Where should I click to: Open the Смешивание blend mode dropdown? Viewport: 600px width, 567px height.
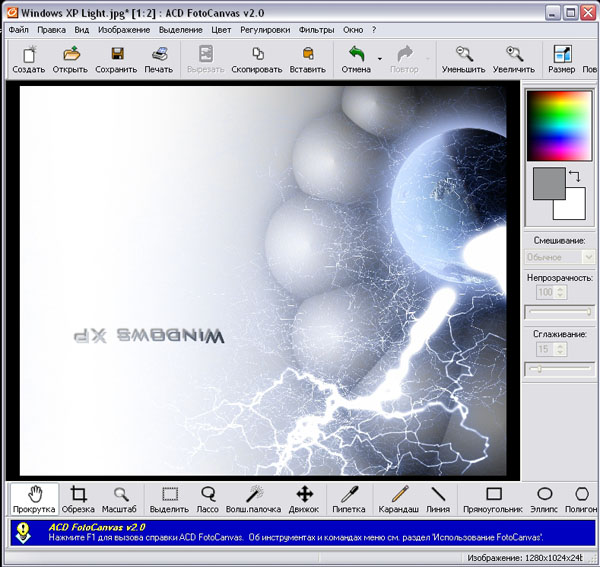pyautogui.click(x=559, y=257)
